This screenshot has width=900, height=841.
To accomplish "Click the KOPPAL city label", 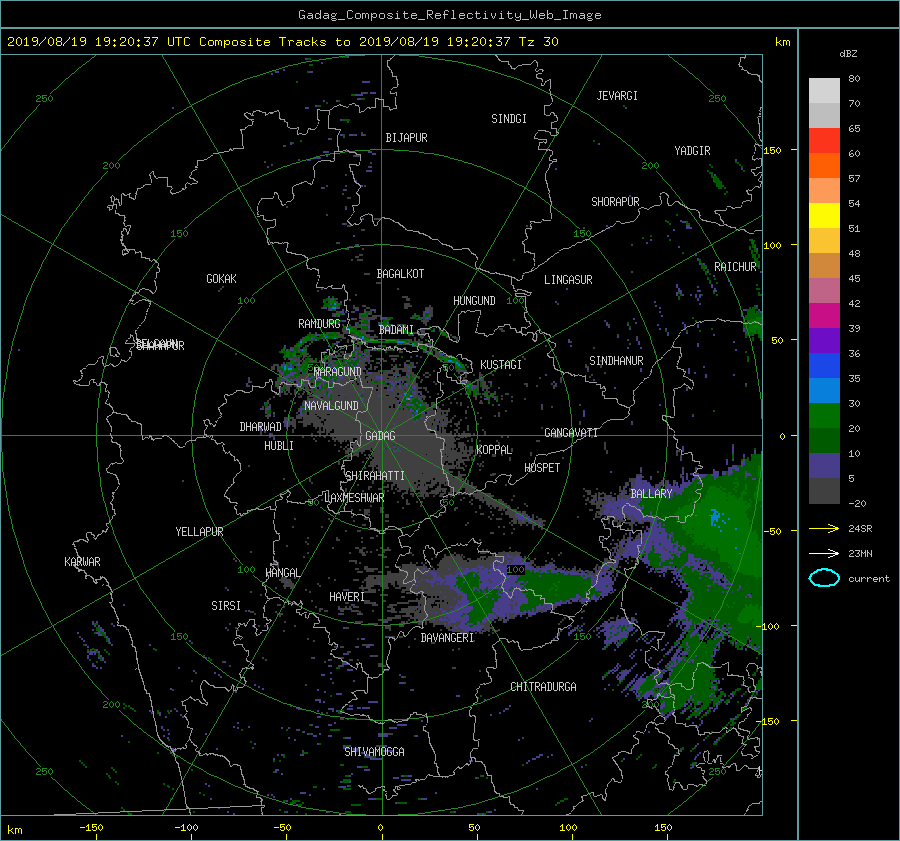I will [x=494, y=450].
